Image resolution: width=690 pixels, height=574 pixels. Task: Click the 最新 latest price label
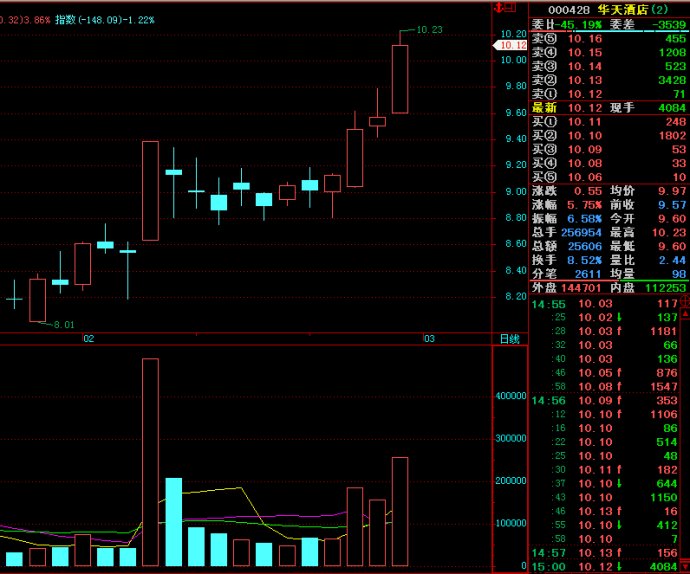[x=544, y=108]
